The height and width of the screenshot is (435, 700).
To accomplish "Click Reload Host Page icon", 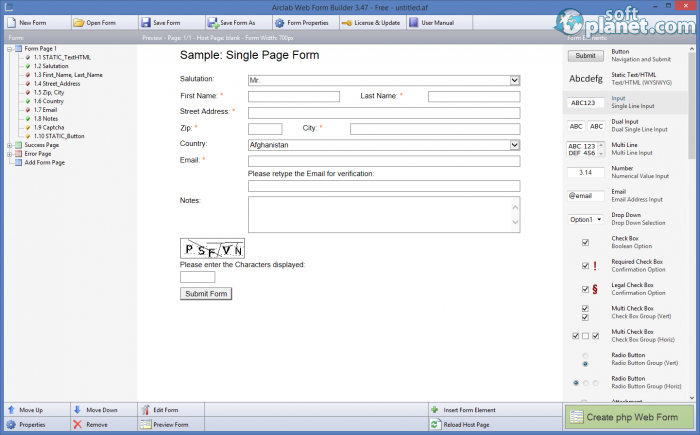I will 435,425.
